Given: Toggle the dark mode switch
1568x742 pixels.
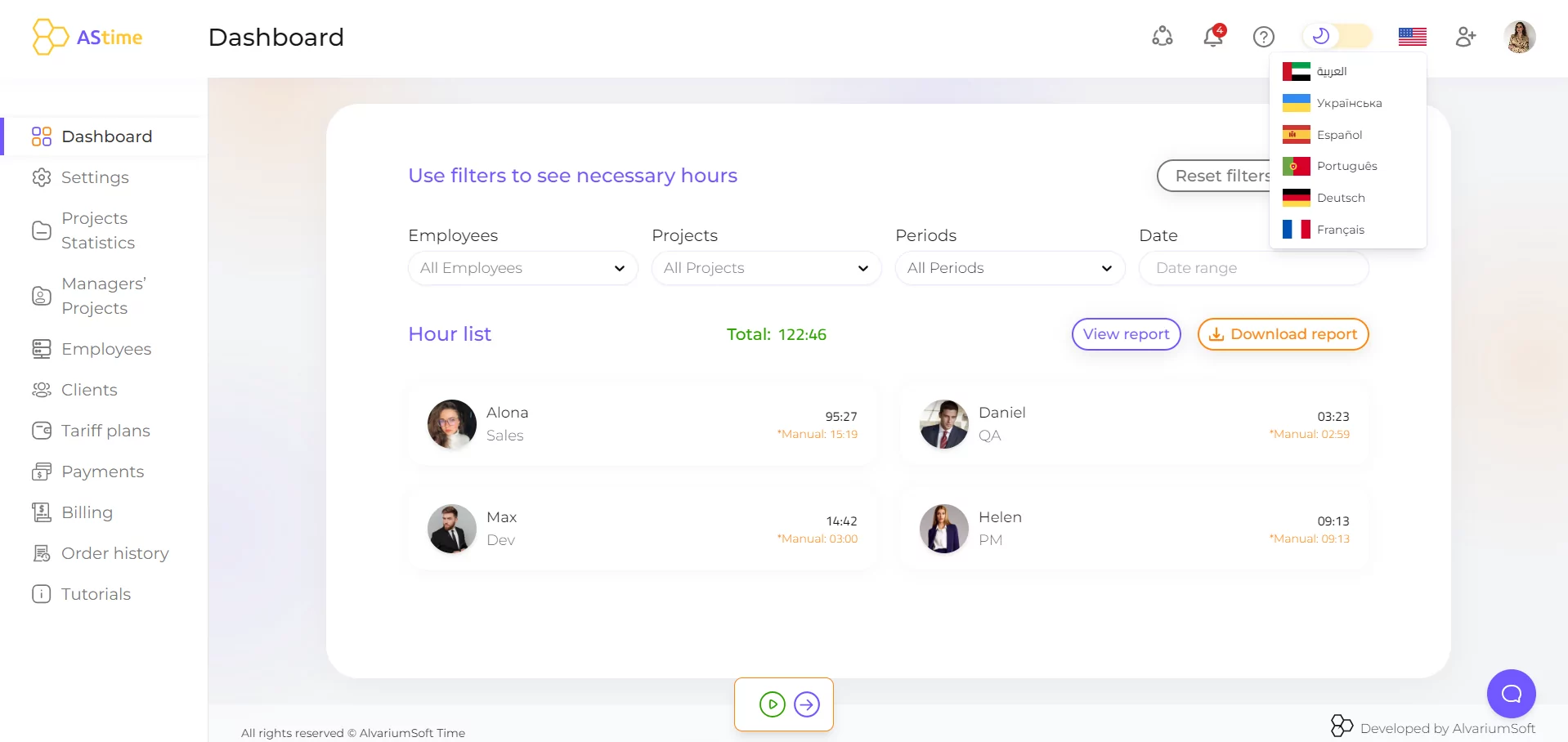Looking at the screenshot, I should coord(1337,36).
